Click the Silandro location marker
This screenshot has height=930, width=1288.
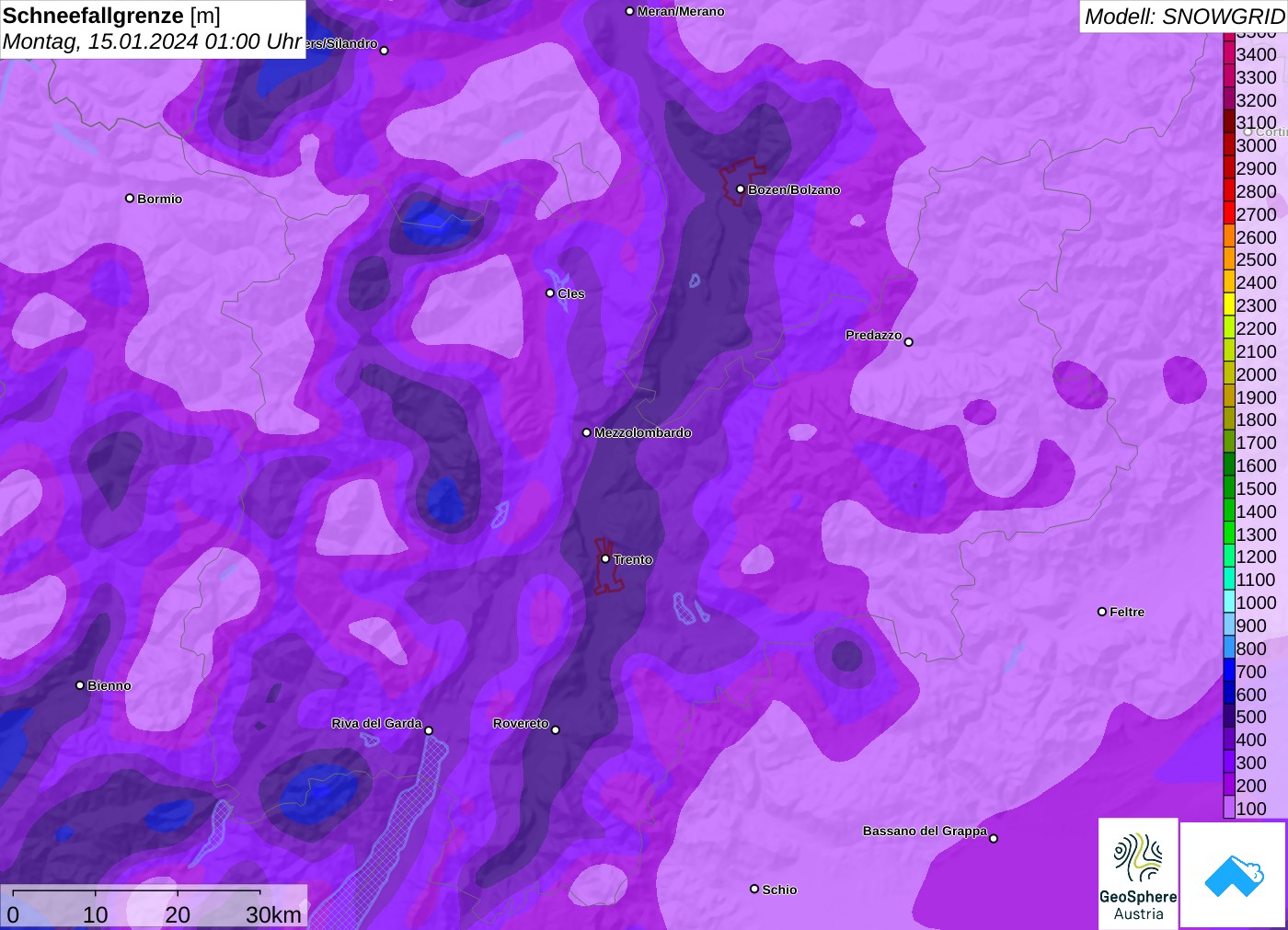385,51
